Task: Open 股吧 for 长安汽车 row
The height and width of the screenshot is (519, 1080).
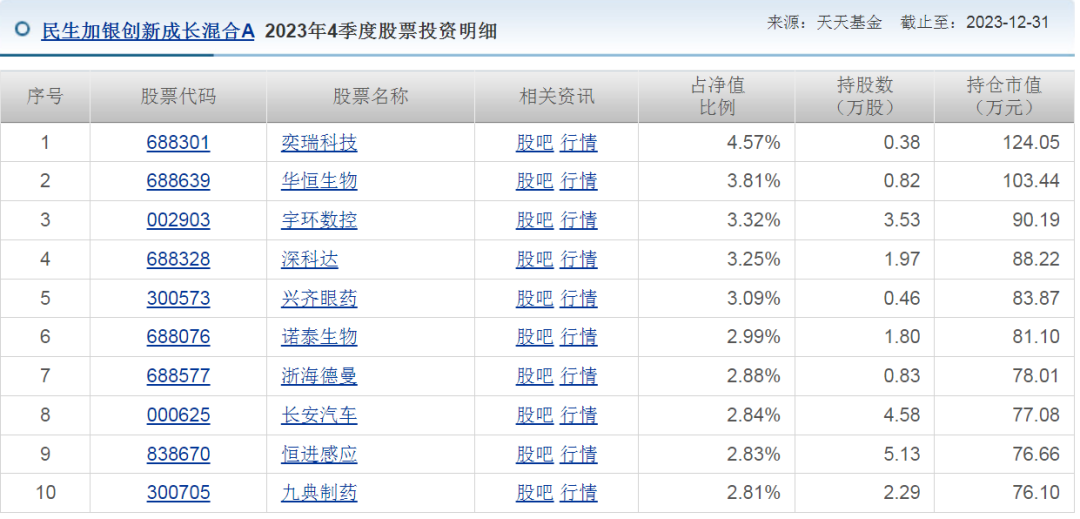Action: [534, 415]
